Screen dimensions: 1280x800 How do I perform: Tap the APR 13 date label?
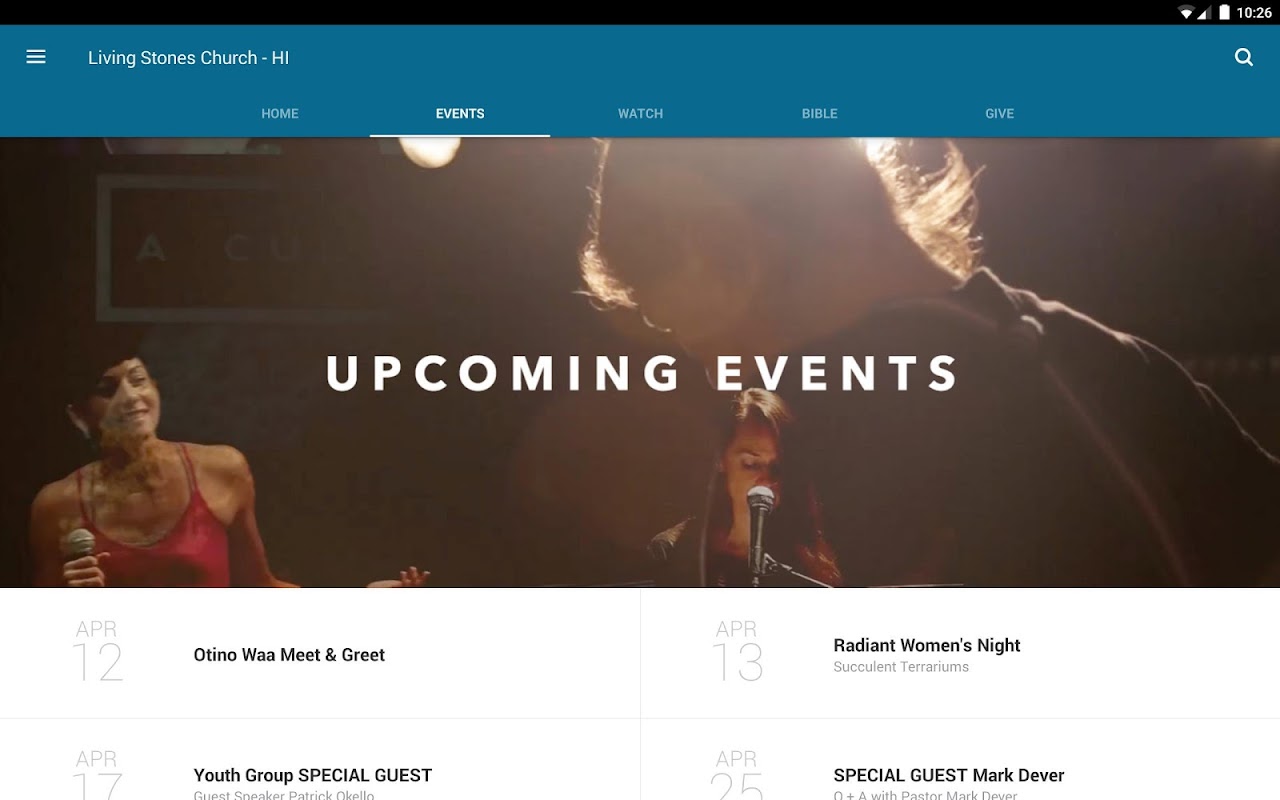[737, 651]
